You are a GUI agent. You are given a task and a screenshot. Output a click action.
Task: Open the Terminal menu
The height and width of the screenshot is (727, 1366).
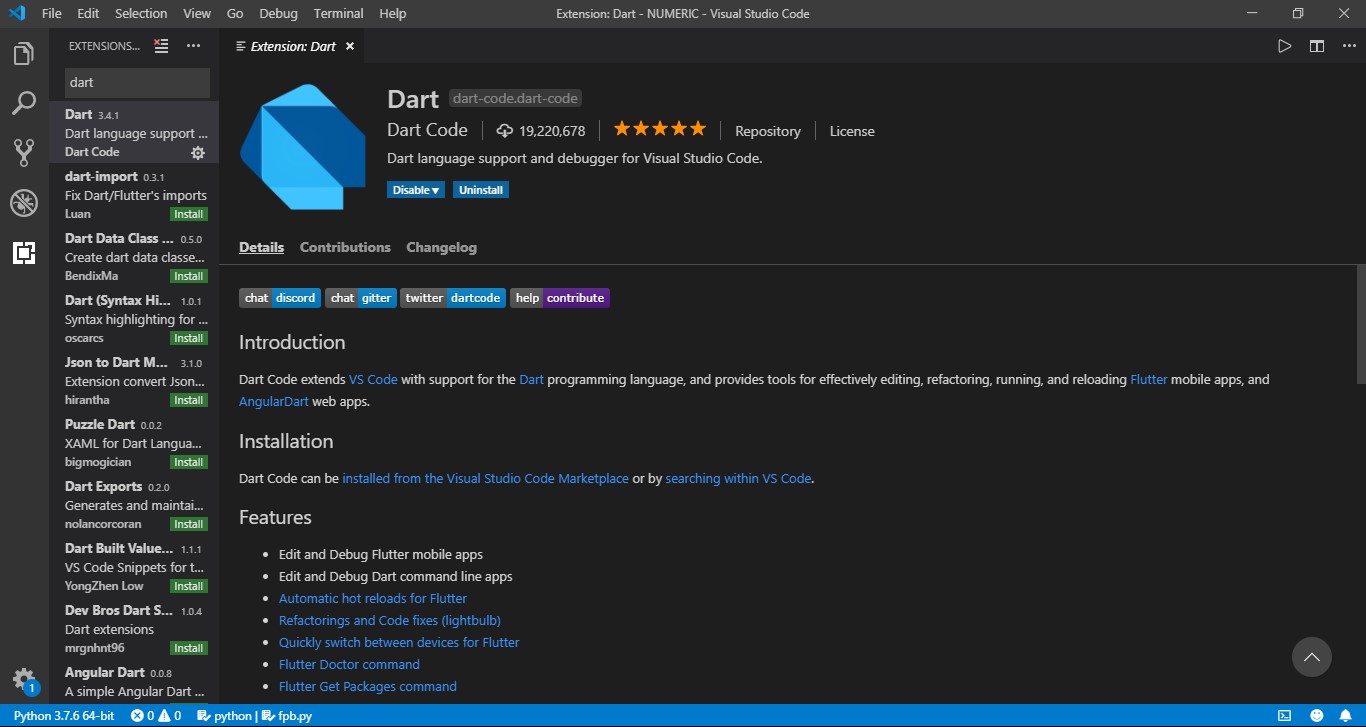point(338,13)
